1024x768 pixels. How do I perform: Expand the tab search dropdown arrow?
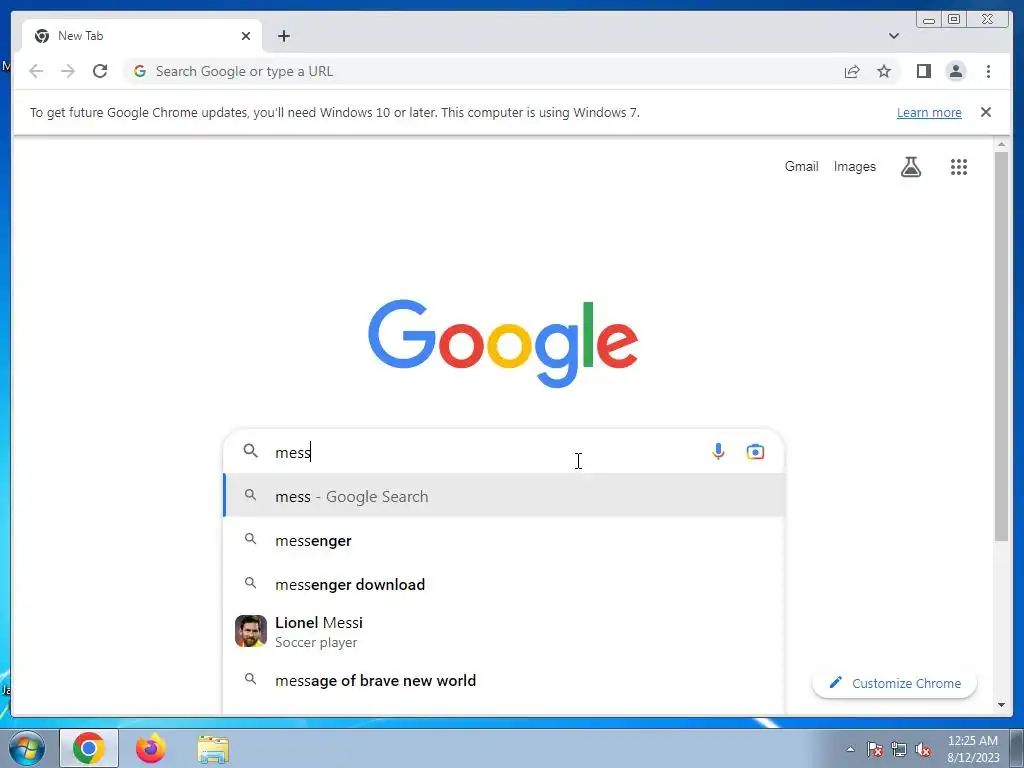click(x=893, y=36)
